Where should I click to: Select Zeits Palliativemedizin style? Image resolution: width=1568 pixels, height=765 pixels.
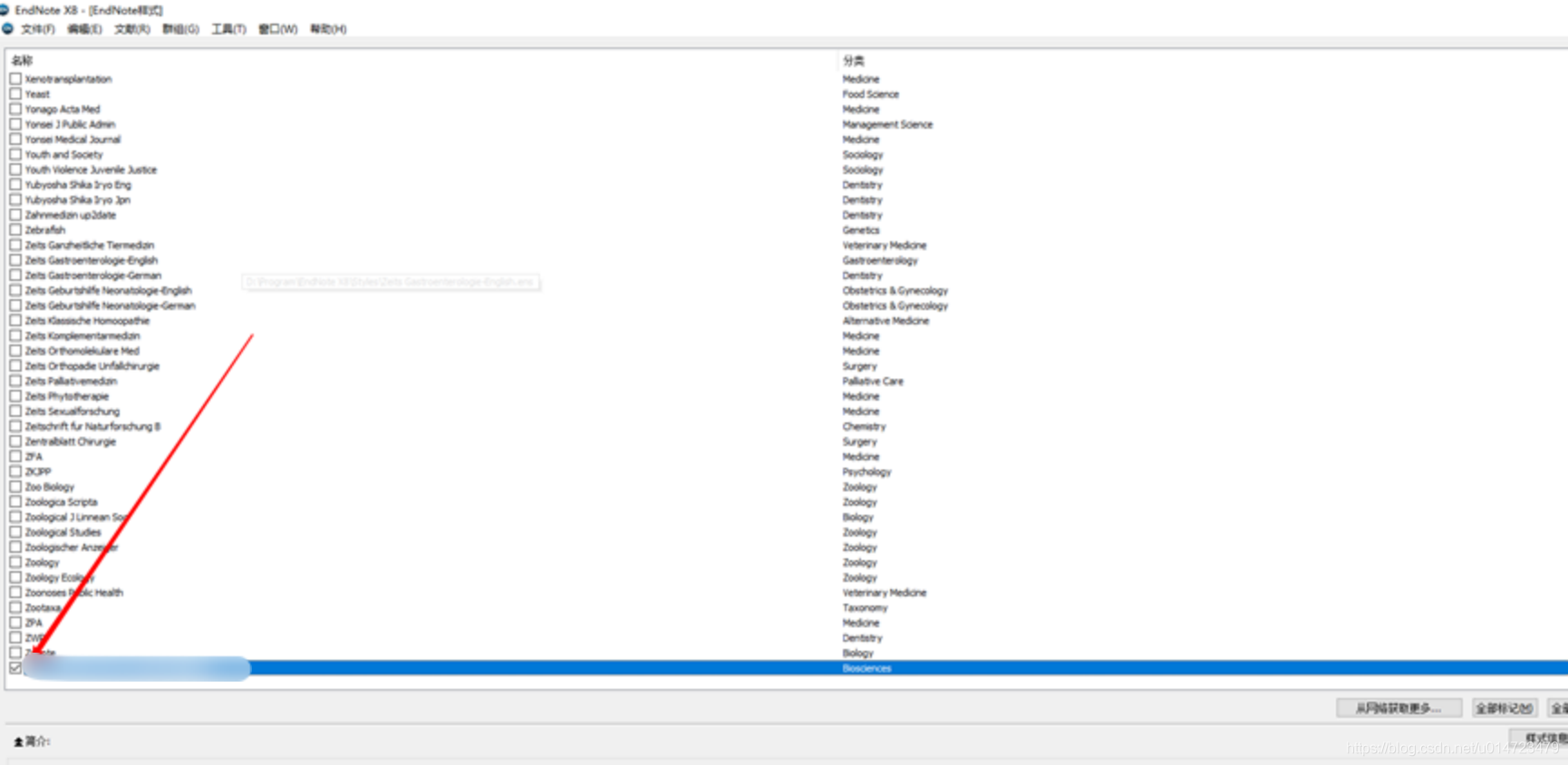pos(71,381)
